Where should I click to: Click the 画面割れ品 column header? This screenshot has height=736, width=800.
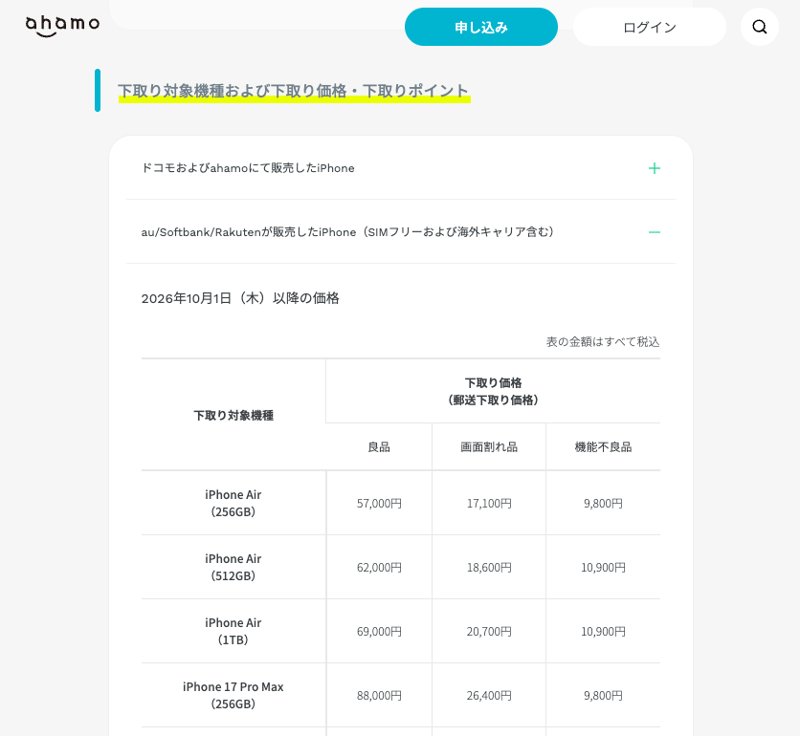(x=489, y=447)
